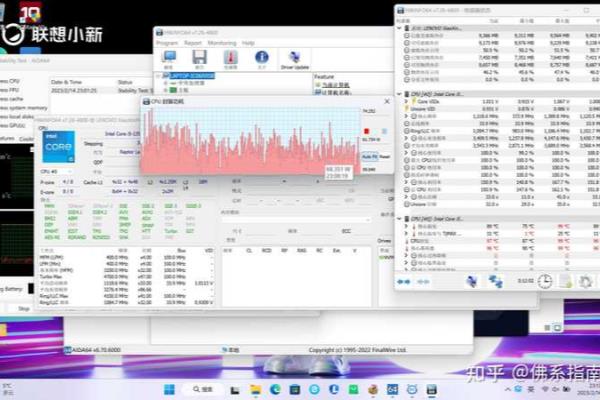Open Task View from the taskbar

click(x=235, y=390)
